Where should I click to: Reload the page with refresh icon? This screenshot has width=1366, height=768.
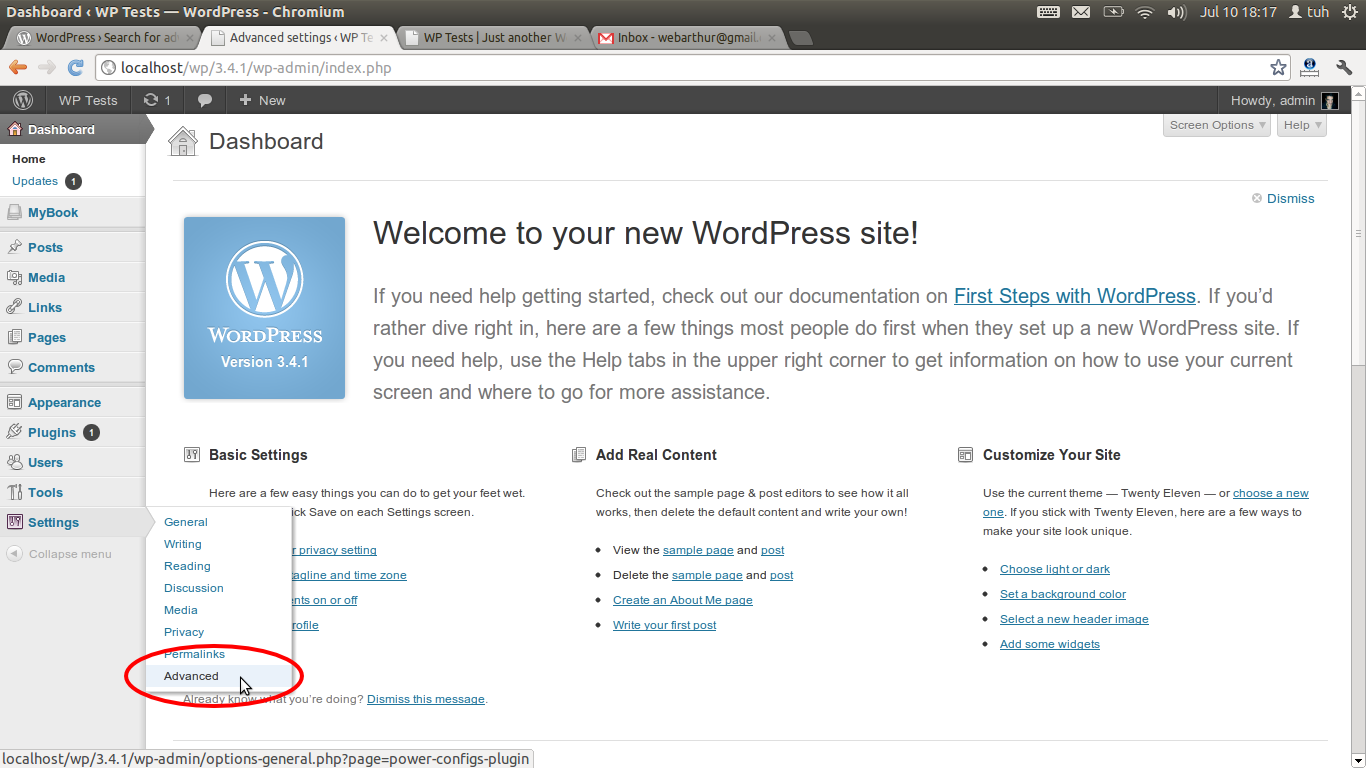click(x=75, y=68)
